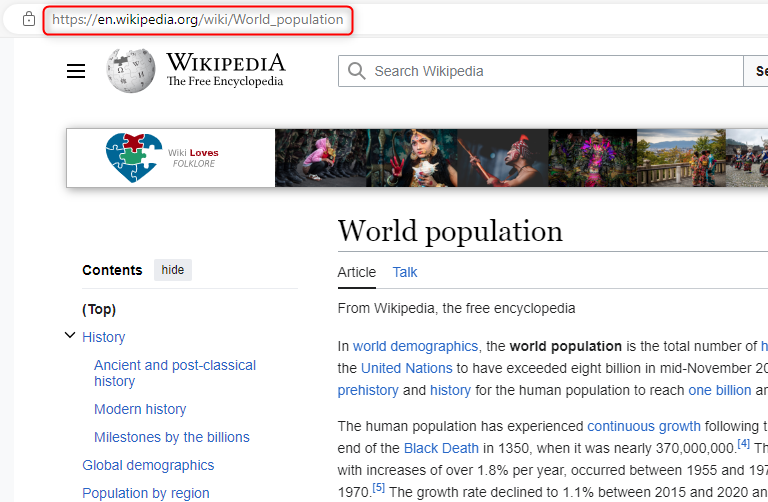Image resolution: width=768 pixels, height=502 pixels.
Task: Click the Wikipedia wordmark title
Action: (x=226, y=63)
